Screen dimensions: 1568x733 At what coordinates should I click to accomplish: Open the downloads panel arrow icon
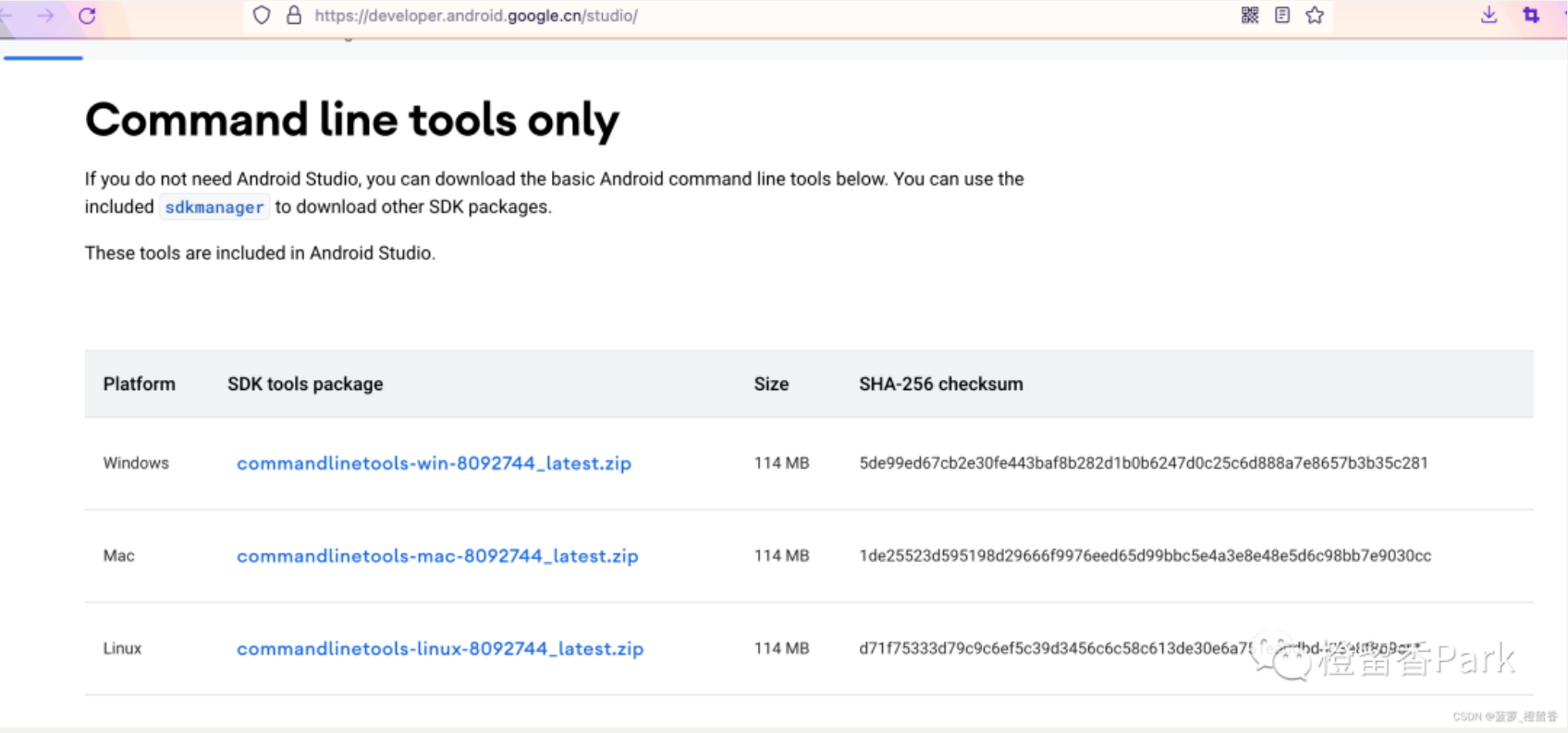pos(1488,15)
